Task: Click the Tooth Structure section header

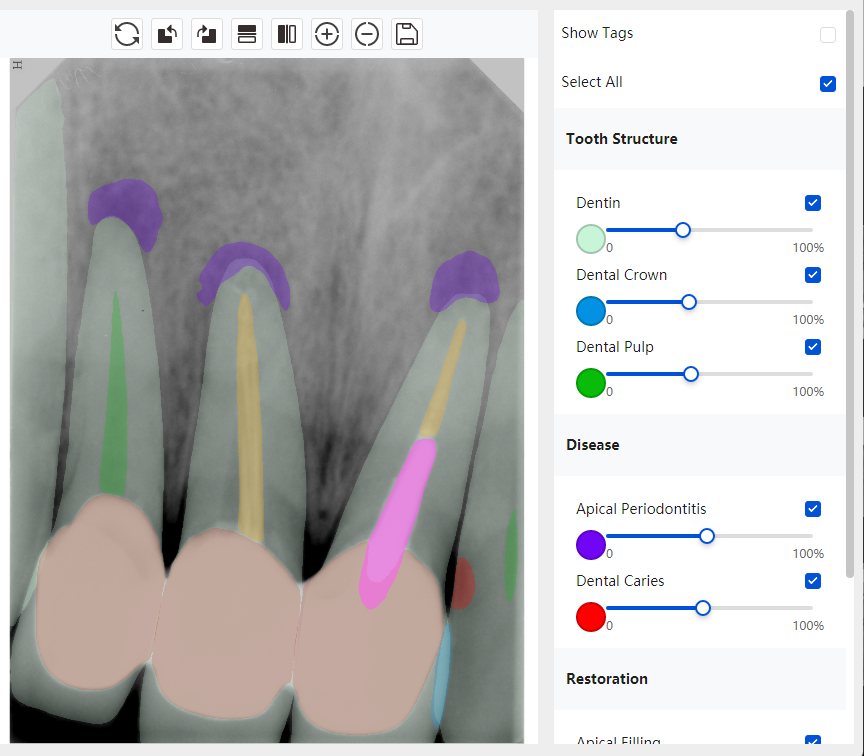Action: 621,139
